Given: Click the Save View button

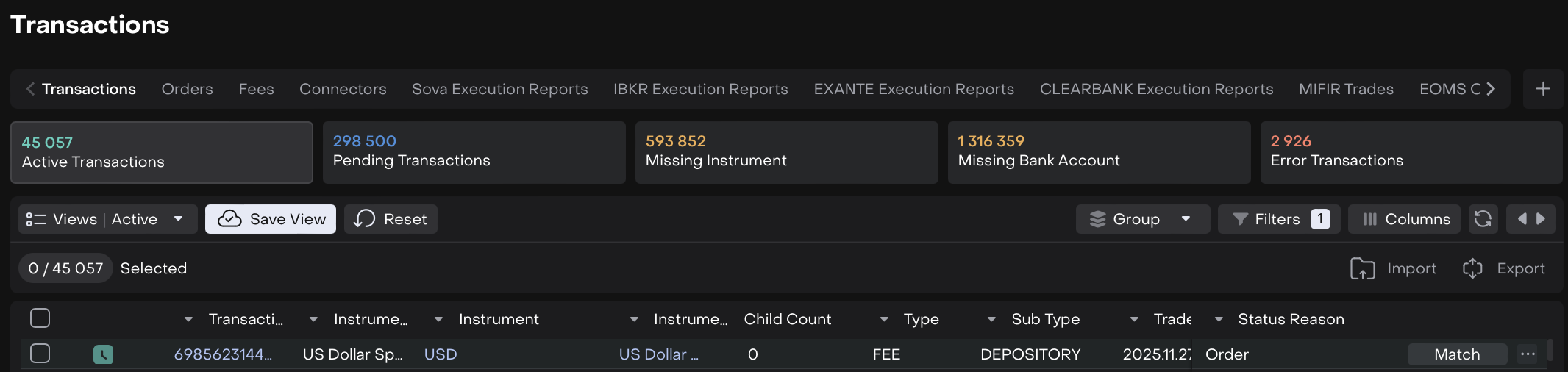Looking at the screenshot, I should [x=271, y=219].
